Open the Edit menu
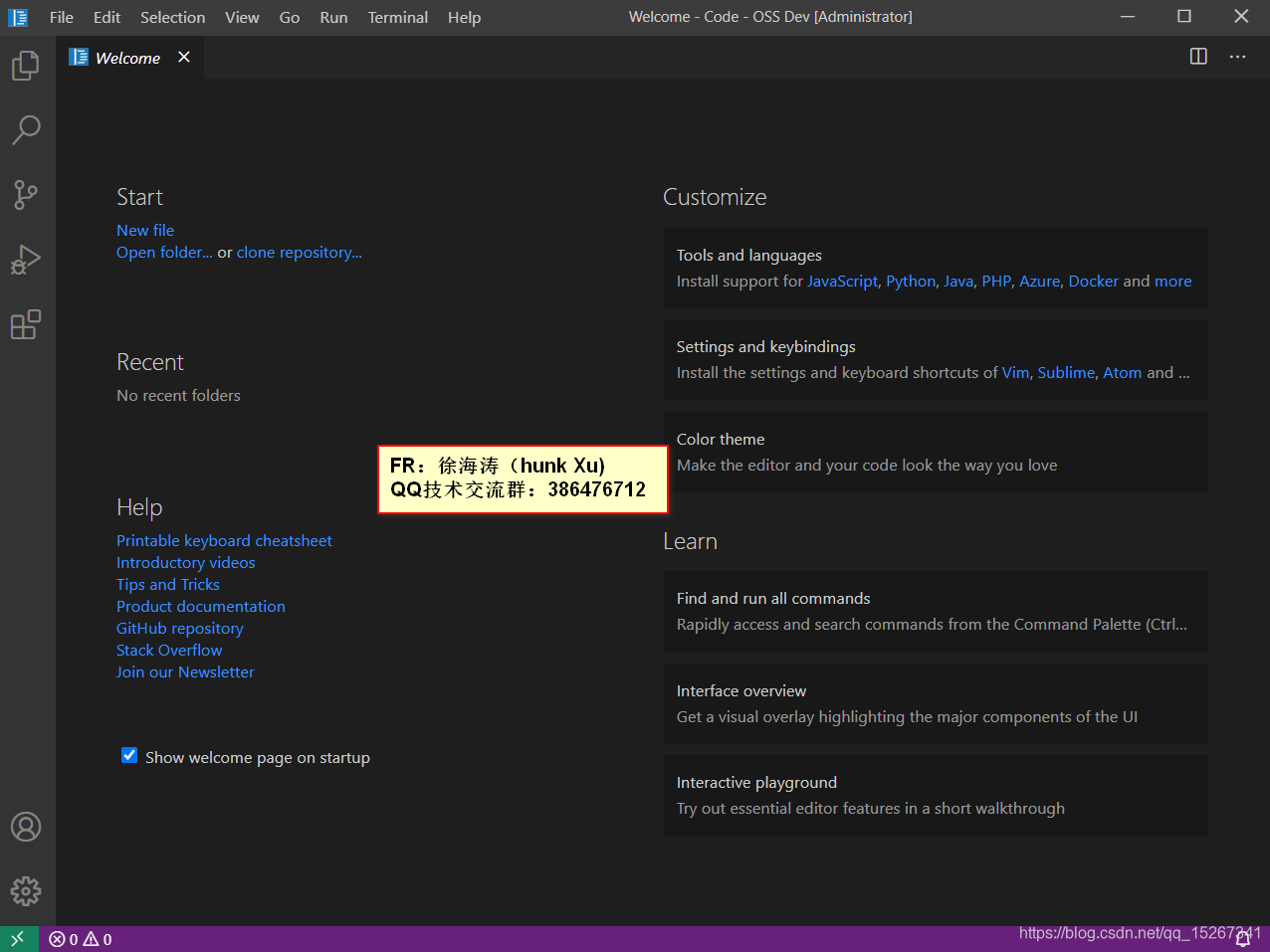Viewport: 1270px width, 952px height. click(x=106, y=17)
